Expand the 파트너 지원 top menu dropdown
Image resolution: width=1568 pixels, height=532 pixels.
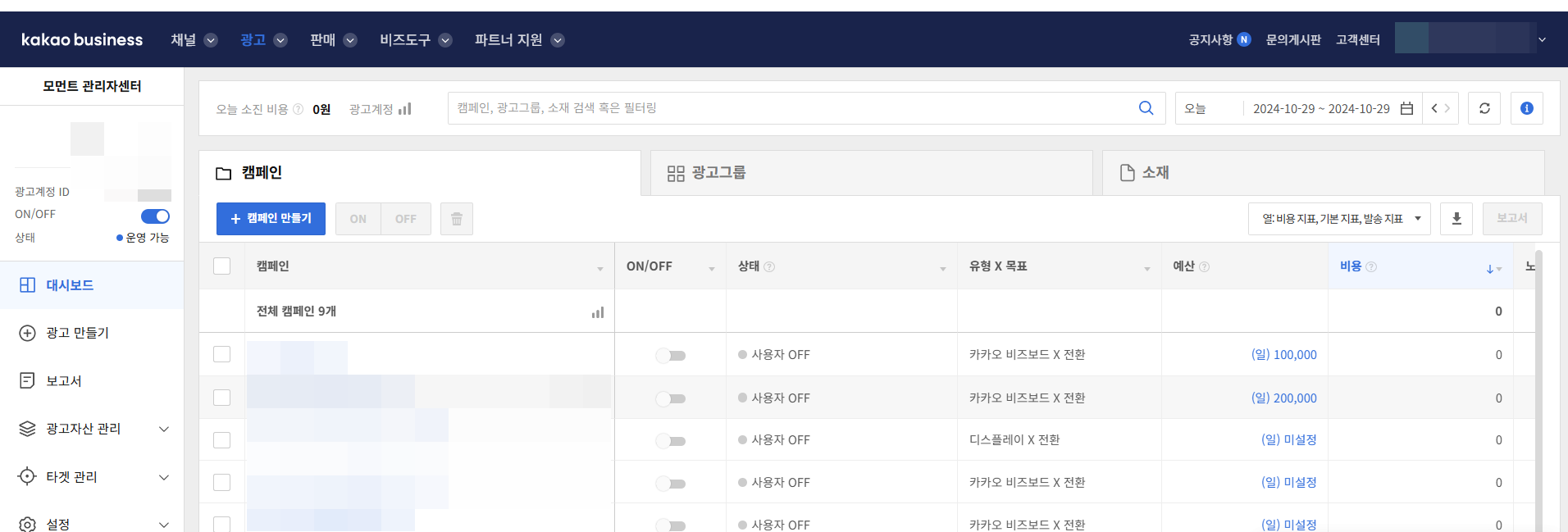click(558, 40)
